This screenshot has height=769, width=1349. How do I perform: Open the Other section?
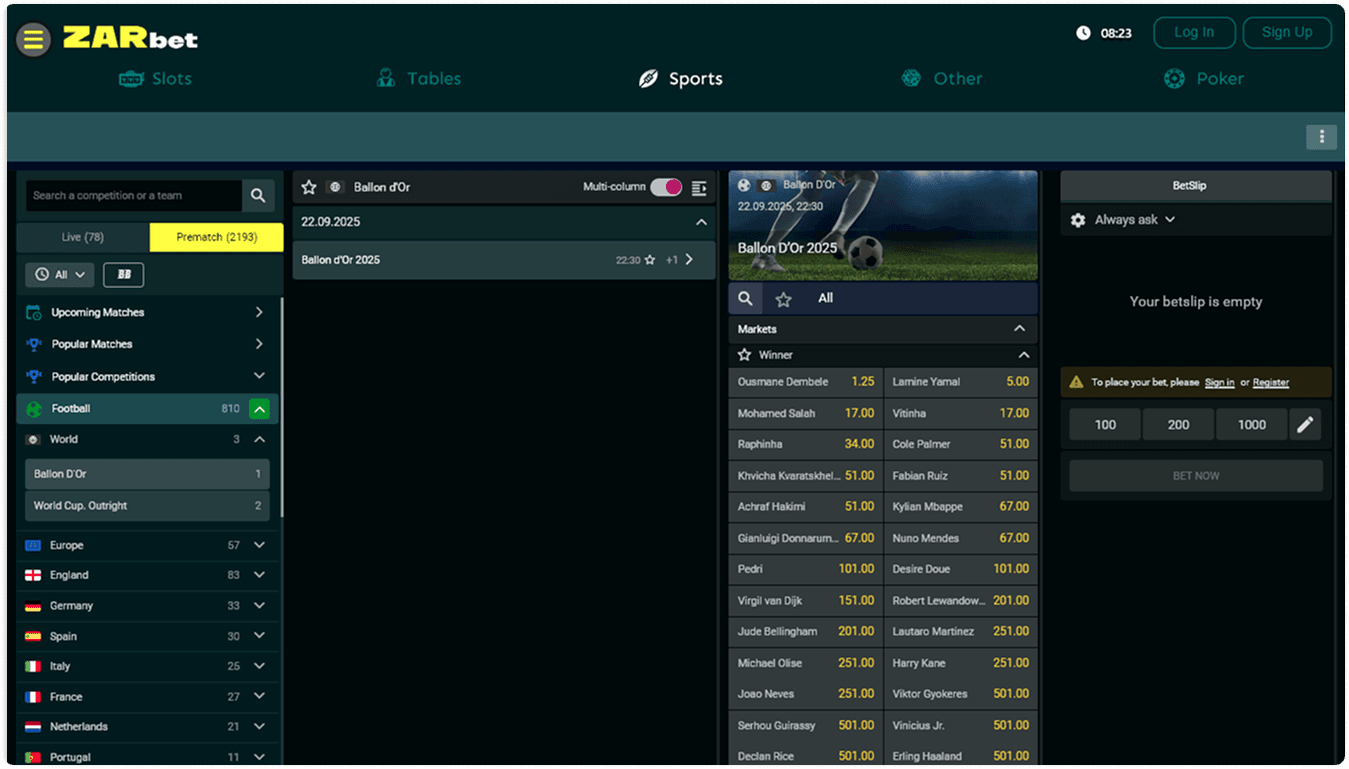point(941,79)
